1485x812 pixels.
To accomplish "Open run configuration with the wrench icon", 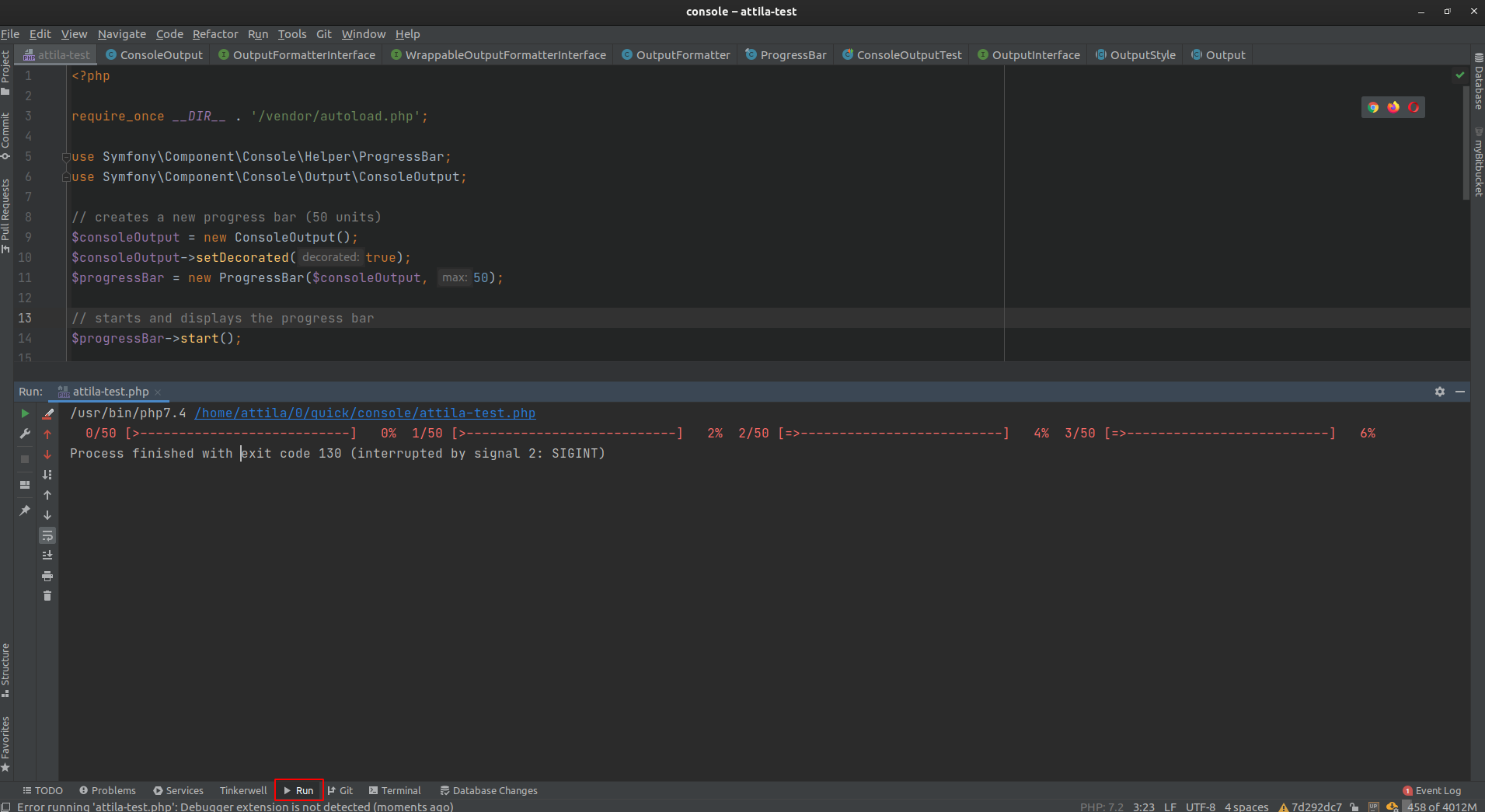I will pos(24,434).
